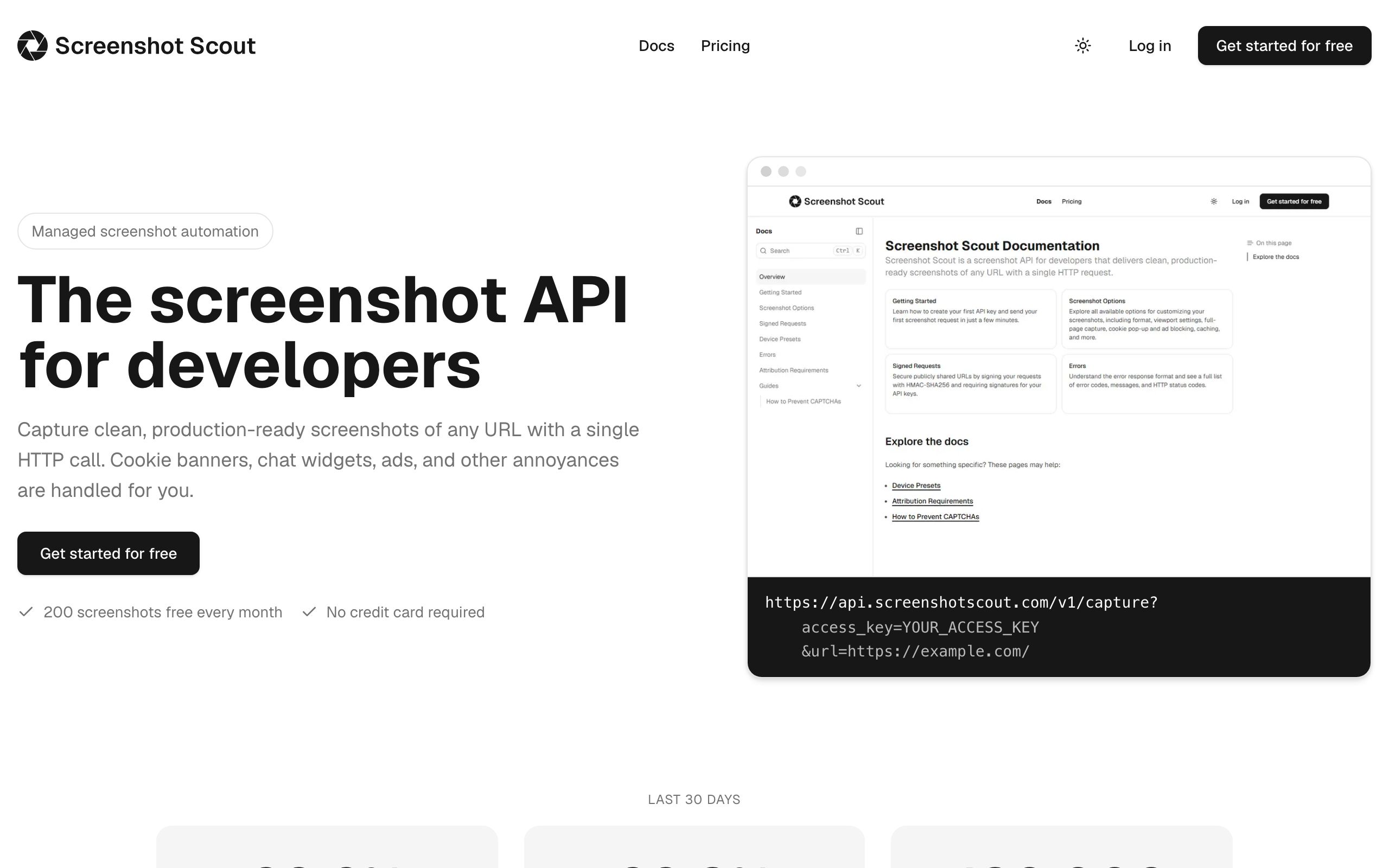
Task: Click the Signed Requests card in preview
Action: point(970,384)
